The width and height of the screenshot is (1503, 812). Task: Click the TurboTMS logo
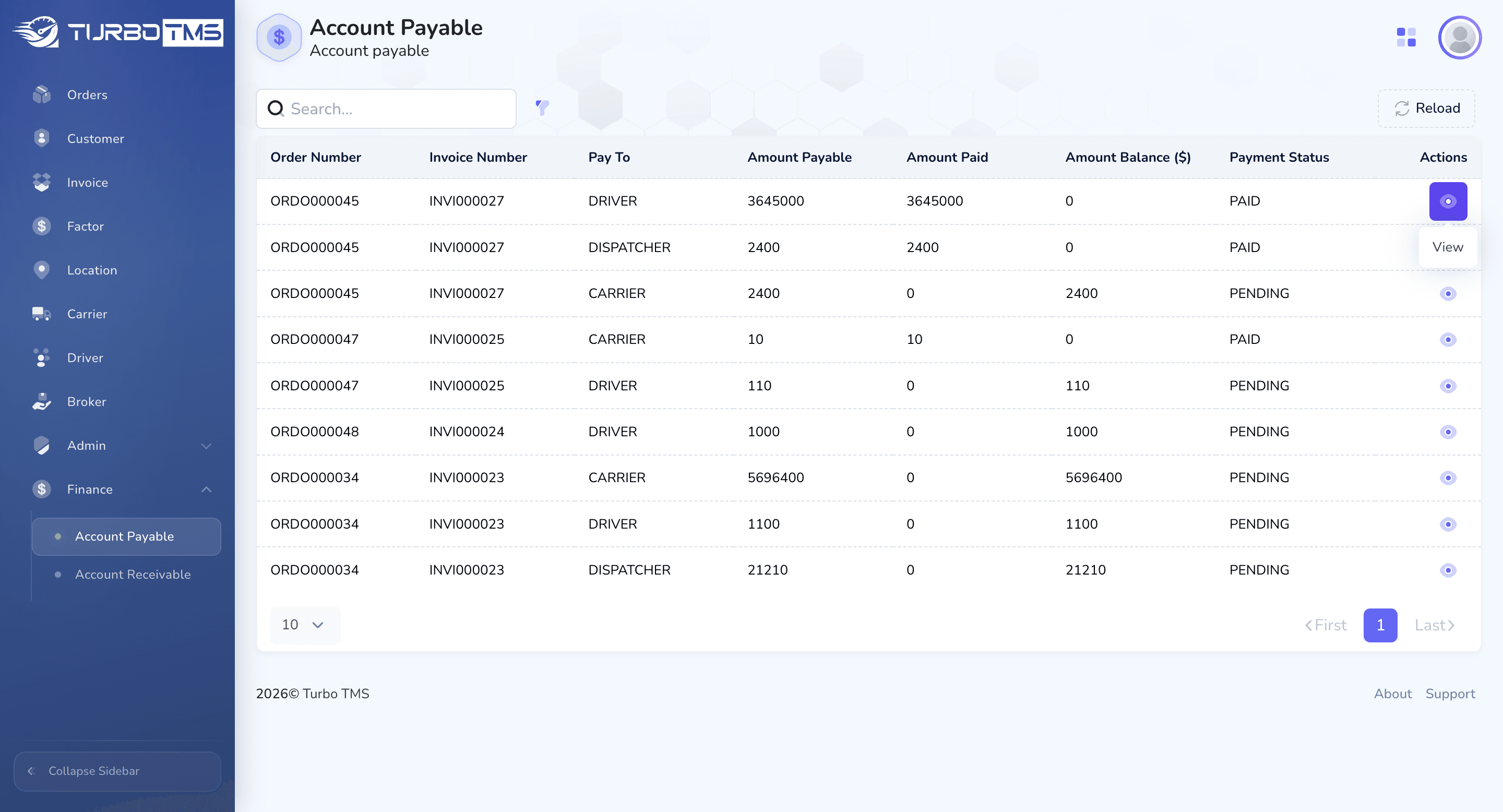point(117,32)
